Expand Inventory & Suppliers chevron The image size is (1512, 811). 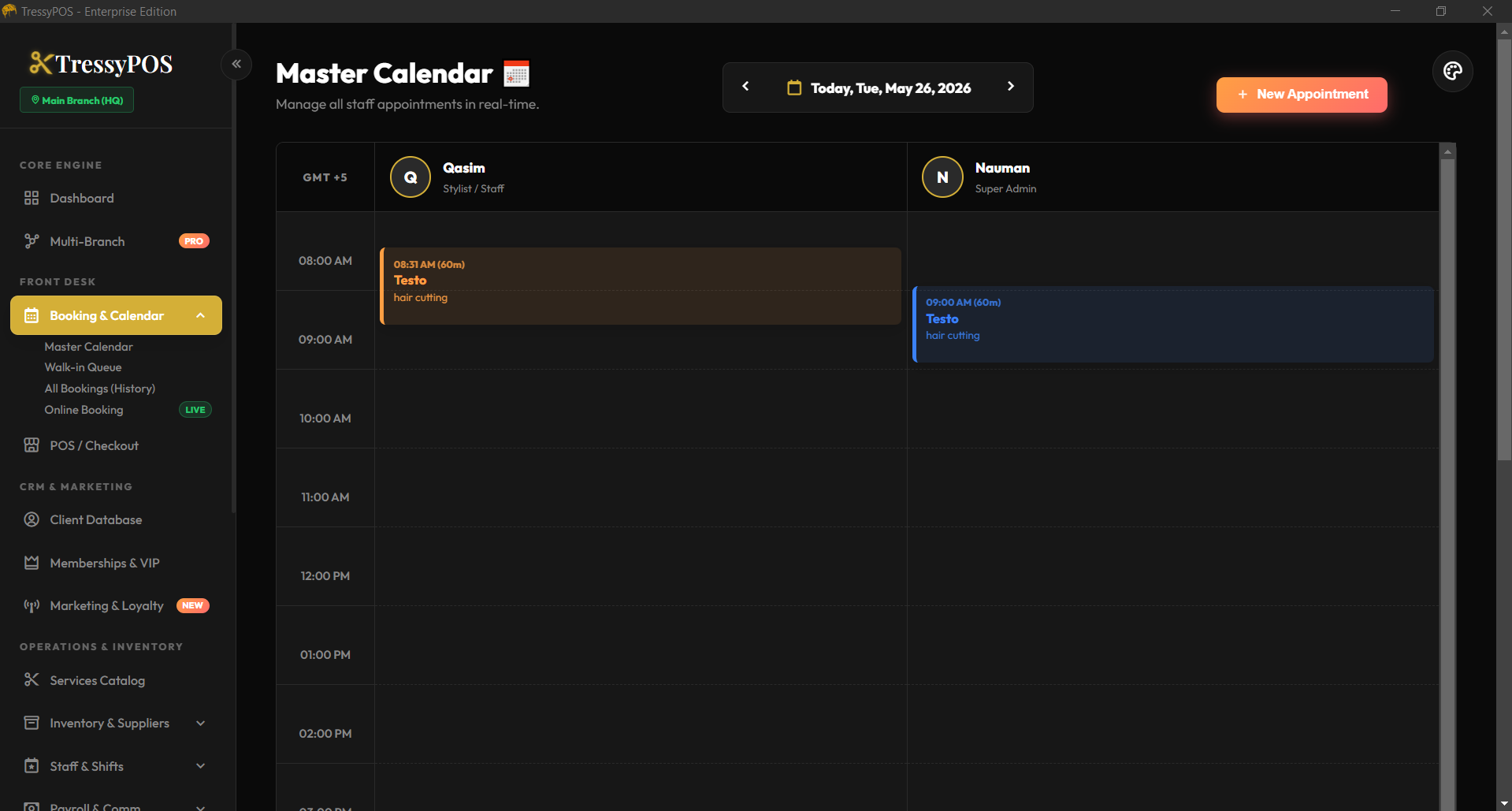click(201, 724)
